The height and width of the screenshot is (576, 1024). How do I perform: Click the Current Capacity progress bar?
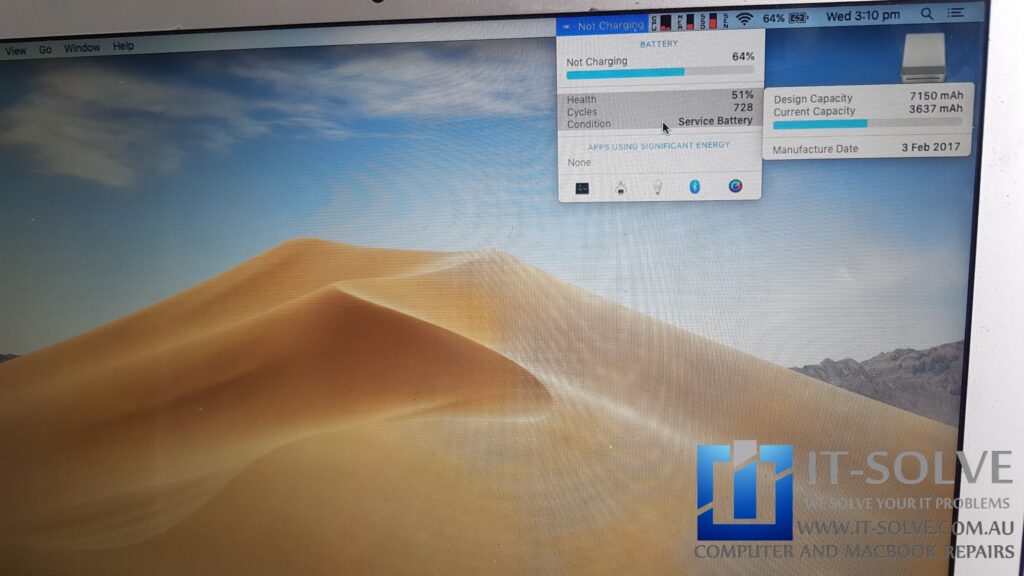867,123
